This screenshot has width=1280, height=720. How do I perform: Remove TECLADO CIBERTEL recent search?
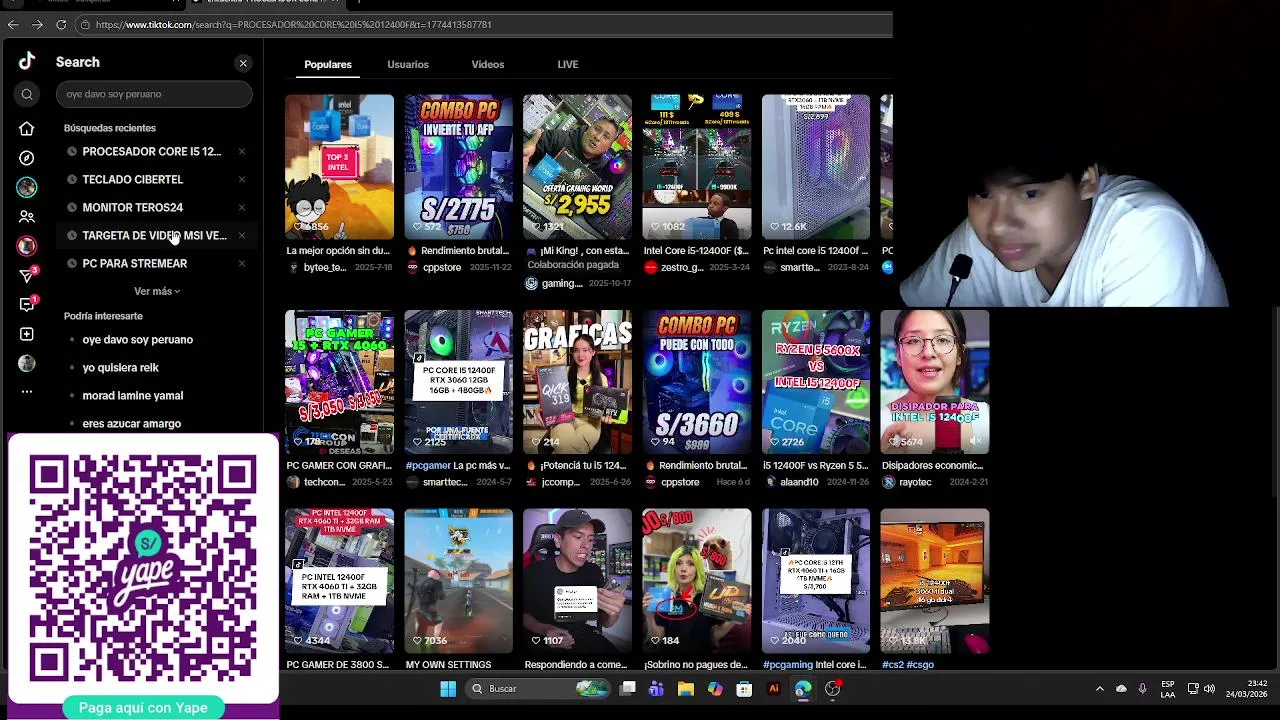tap(242, 180)
